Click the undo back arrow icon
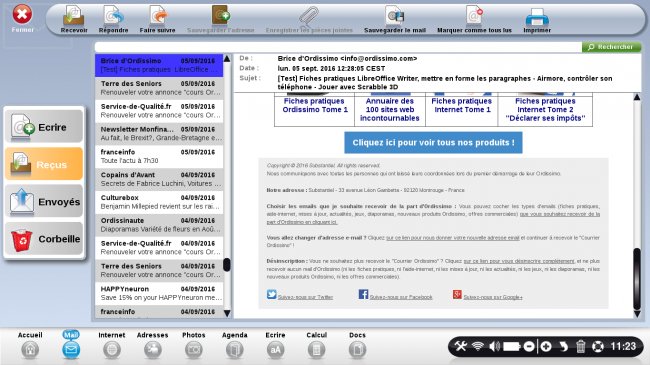Image resolution: width=650 pixels, height=365 pixels. [563, 346]
